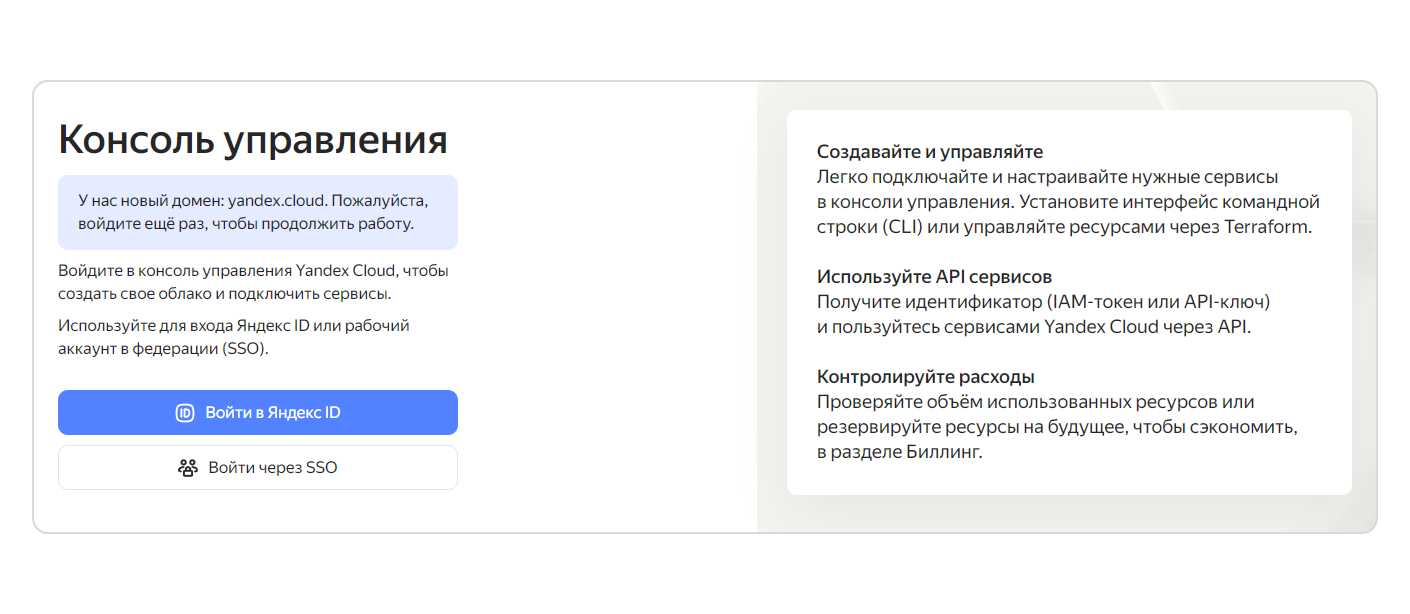Click the IAM-токен term in API paragraph

pos(1085,302)
